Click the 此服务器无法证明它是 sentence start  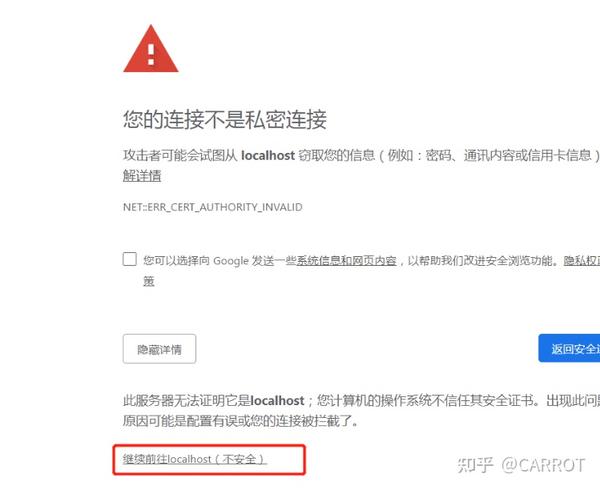pos(186,400)
